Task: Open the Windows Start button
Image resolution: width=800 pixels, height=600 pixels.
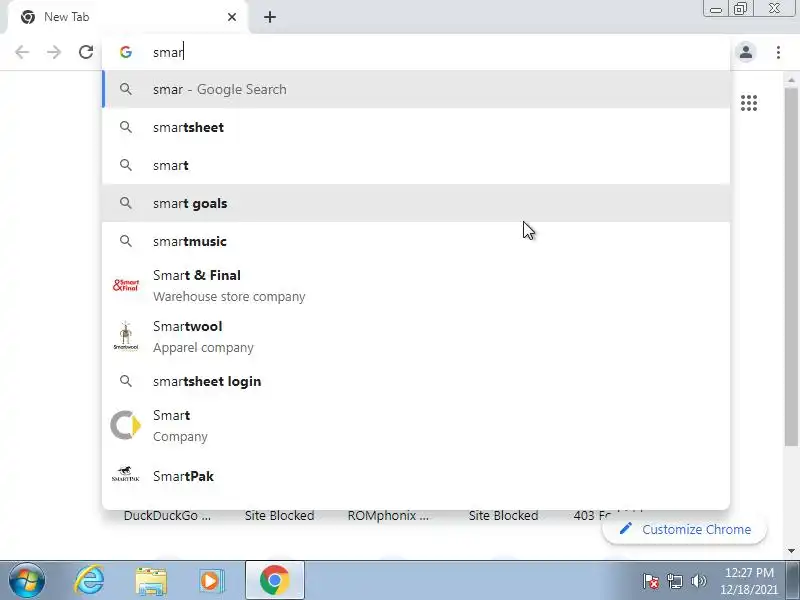Action: click(26, 581)
